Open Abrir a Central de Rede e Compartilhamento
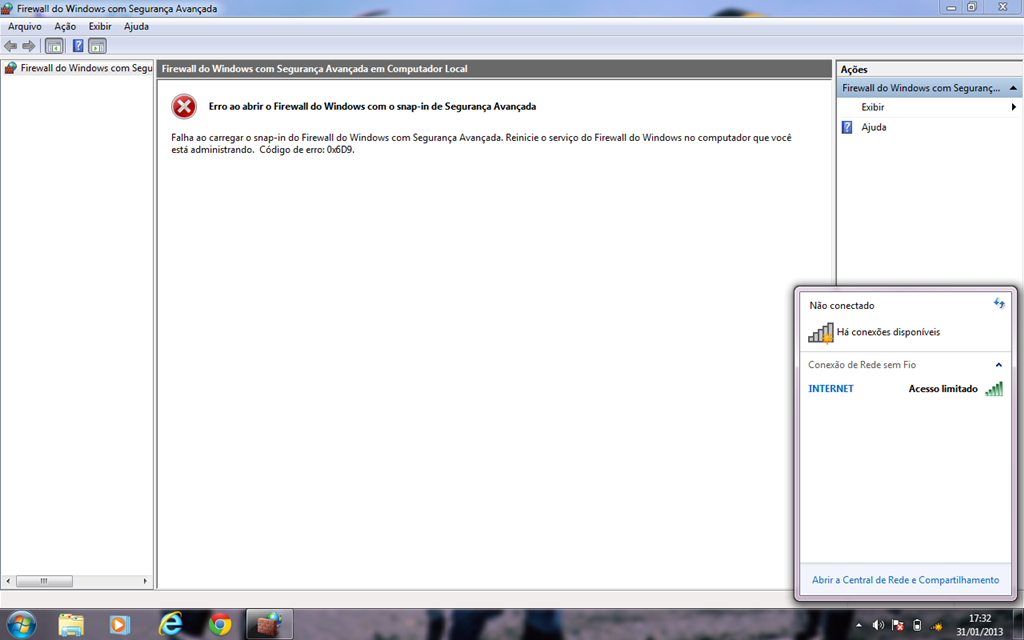This screenshot has width=1024, height=640. (905, 580)
